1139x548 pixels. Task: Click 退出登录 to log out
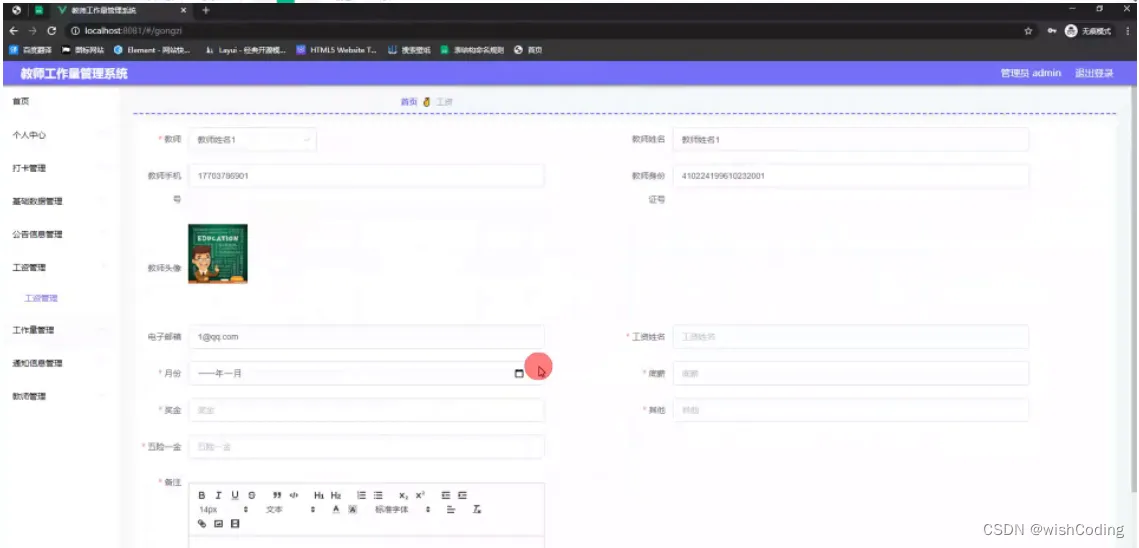[1094, 73]
